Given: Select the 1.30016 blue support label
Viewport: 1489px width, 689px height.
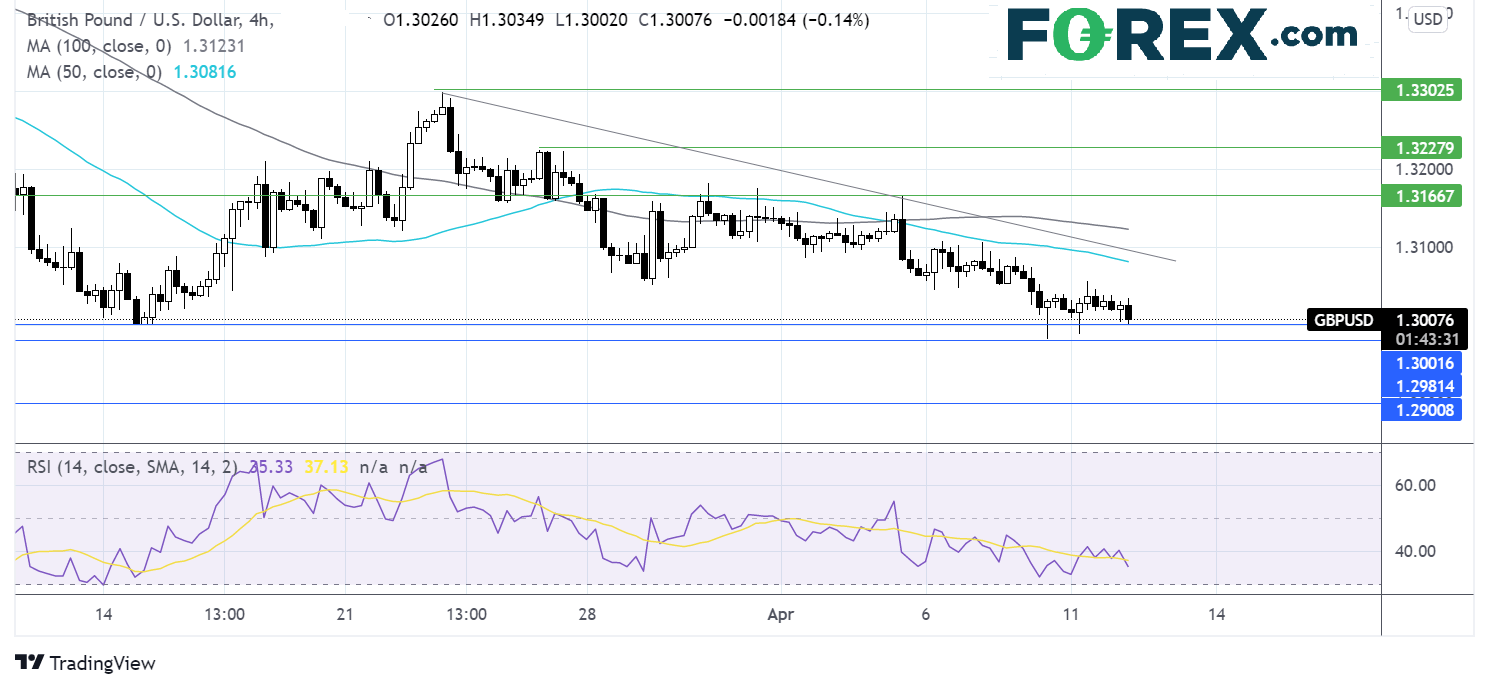Looking at the screenshot, I should point(1420,362).
